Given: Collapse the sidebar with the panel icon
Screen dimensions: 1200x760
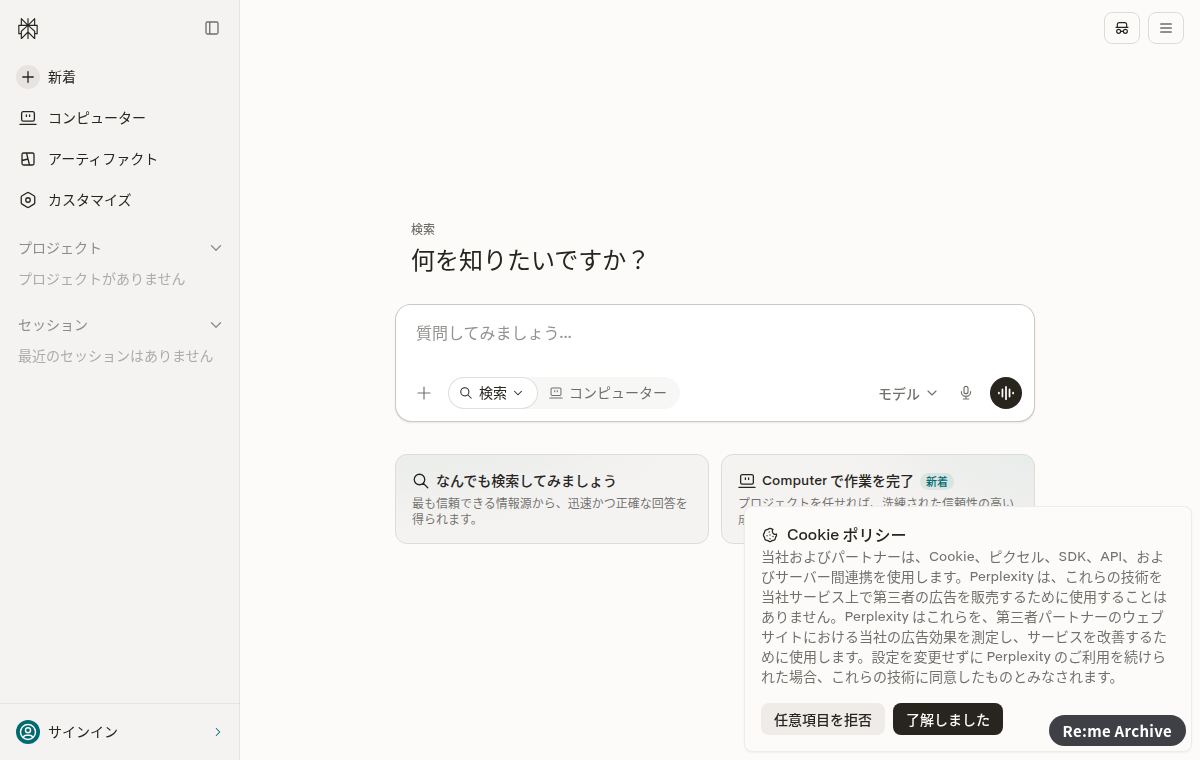Looking at the screenshot, I should point(212,28).
